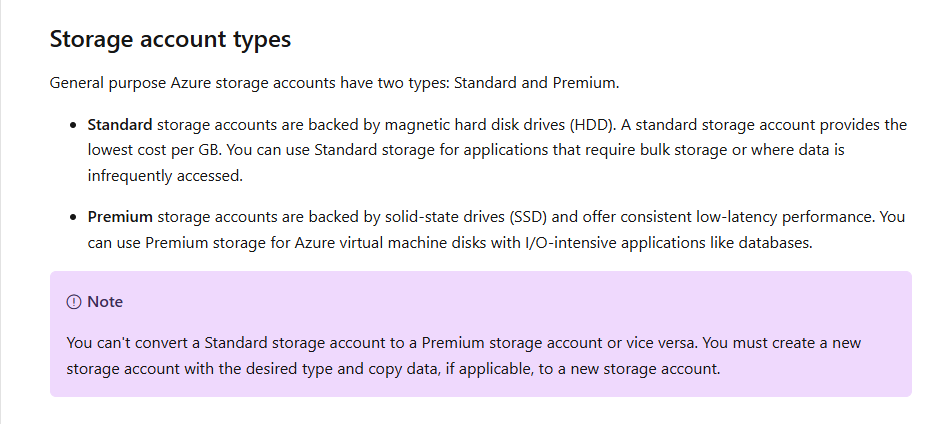Click the "Storage account types" heading
Viewport: 943px width, 424px height.
[170, 39]
